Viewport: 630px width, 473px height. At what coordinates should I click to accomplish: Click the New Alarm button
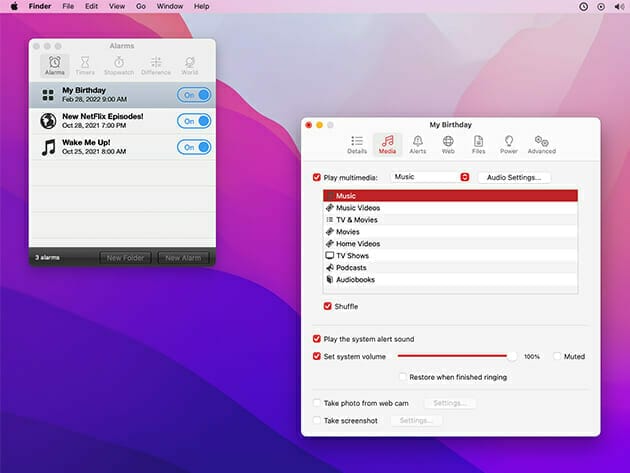point(183,258)
